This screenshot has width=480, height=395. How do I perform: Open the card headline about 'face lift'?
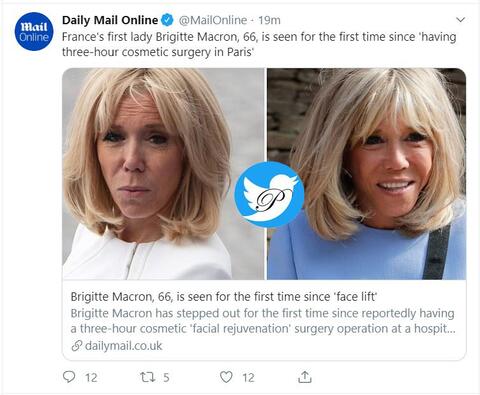click(x=224, y=296)
